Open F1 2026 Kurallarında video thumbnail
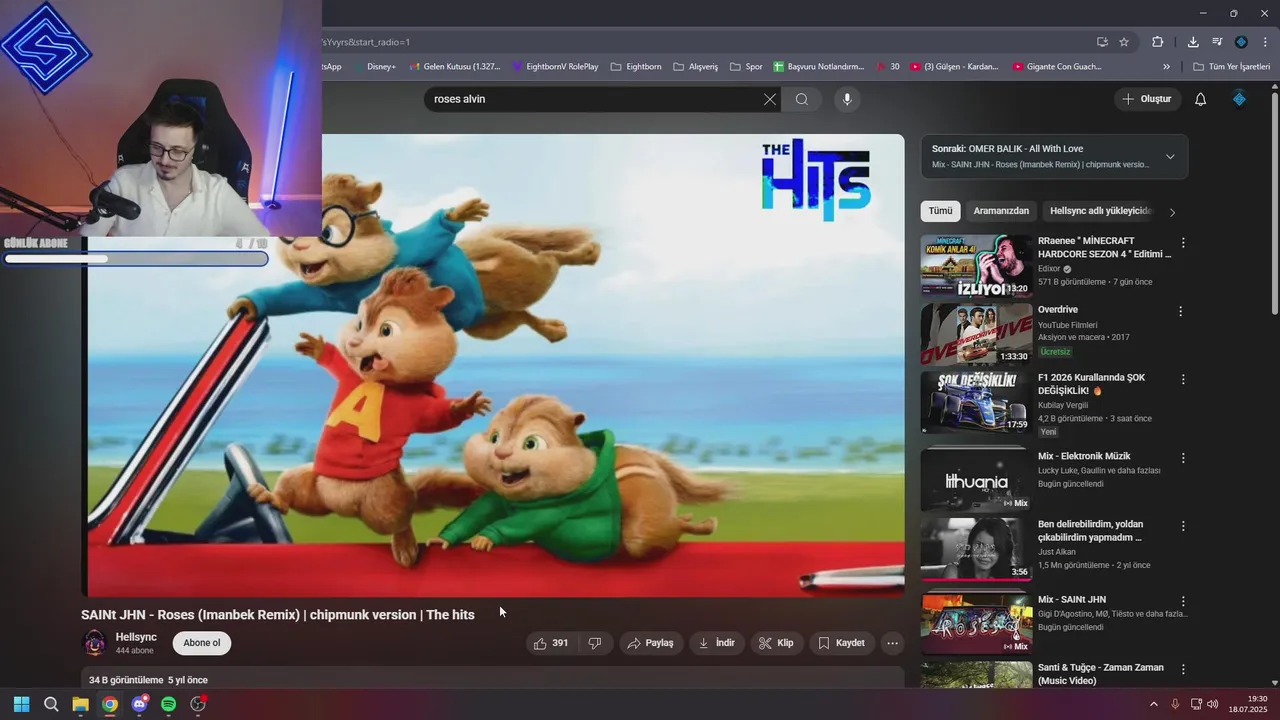1280x720 pixels. click(x=976, y=403)
